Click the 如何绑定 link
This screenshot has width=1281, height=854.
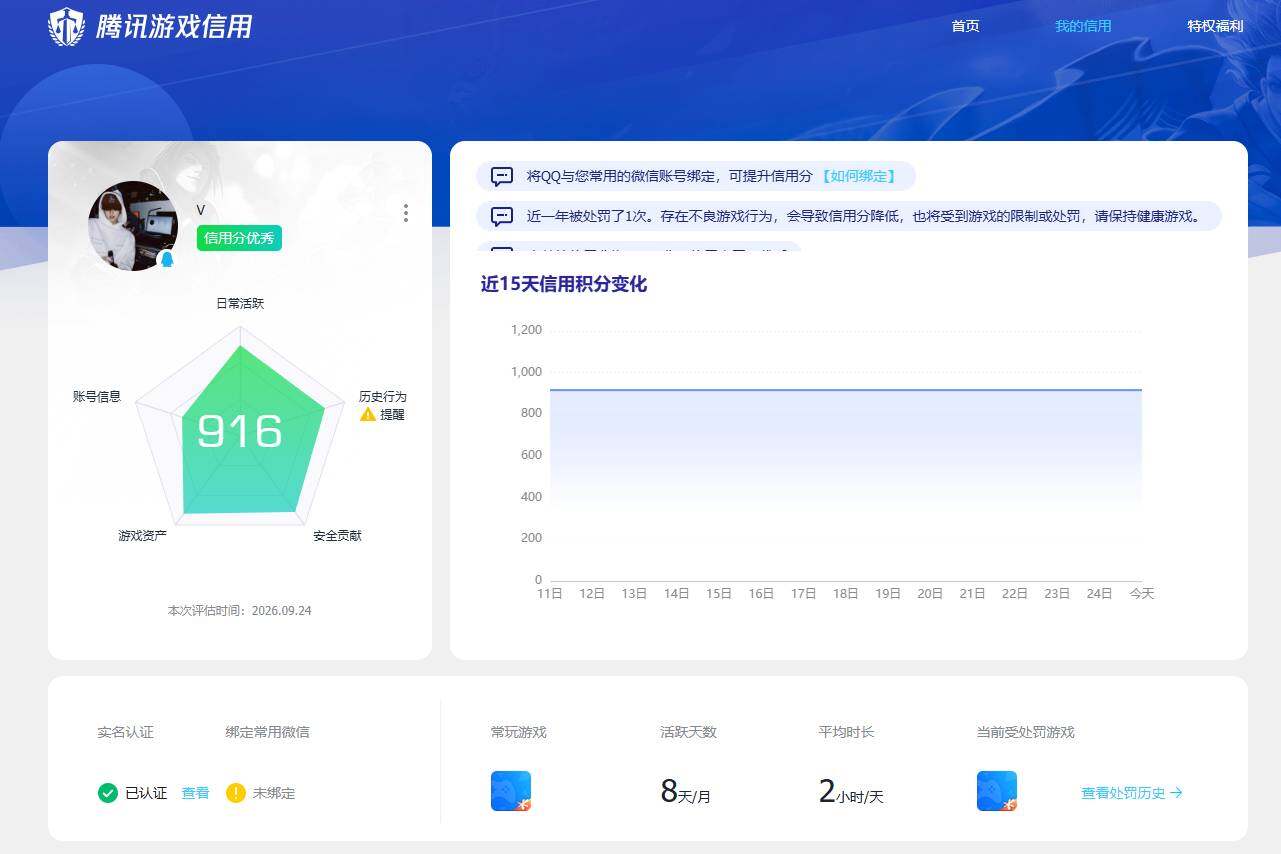click(x=857, y=176)
